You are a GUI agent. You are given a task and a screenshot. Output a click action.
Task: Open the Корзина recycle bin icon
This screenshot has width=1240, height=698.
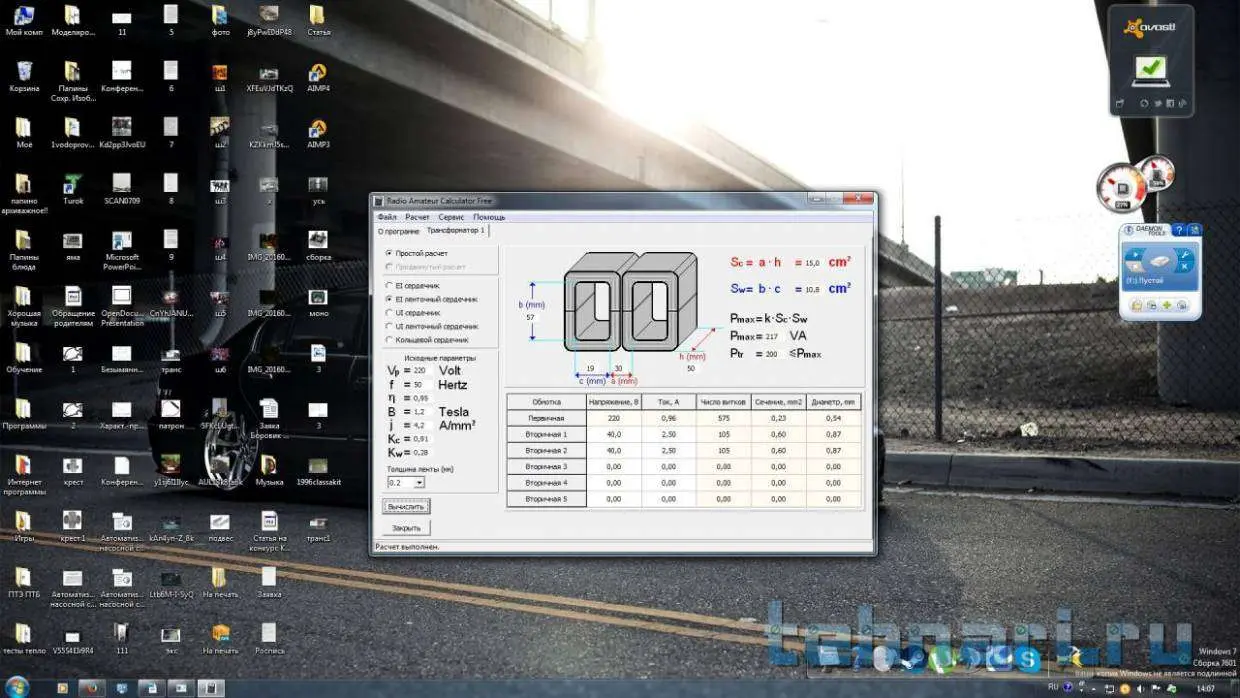[x=24, y=72]
